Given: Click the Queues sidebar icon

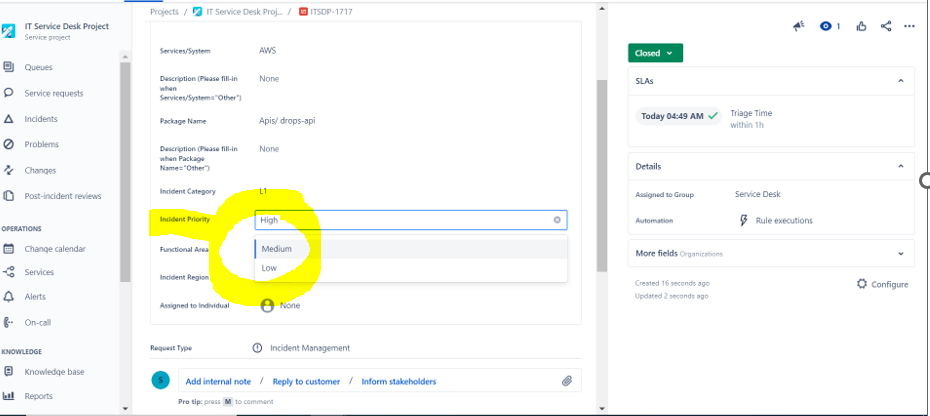Looking at the screenshot, I should [8, 67].
